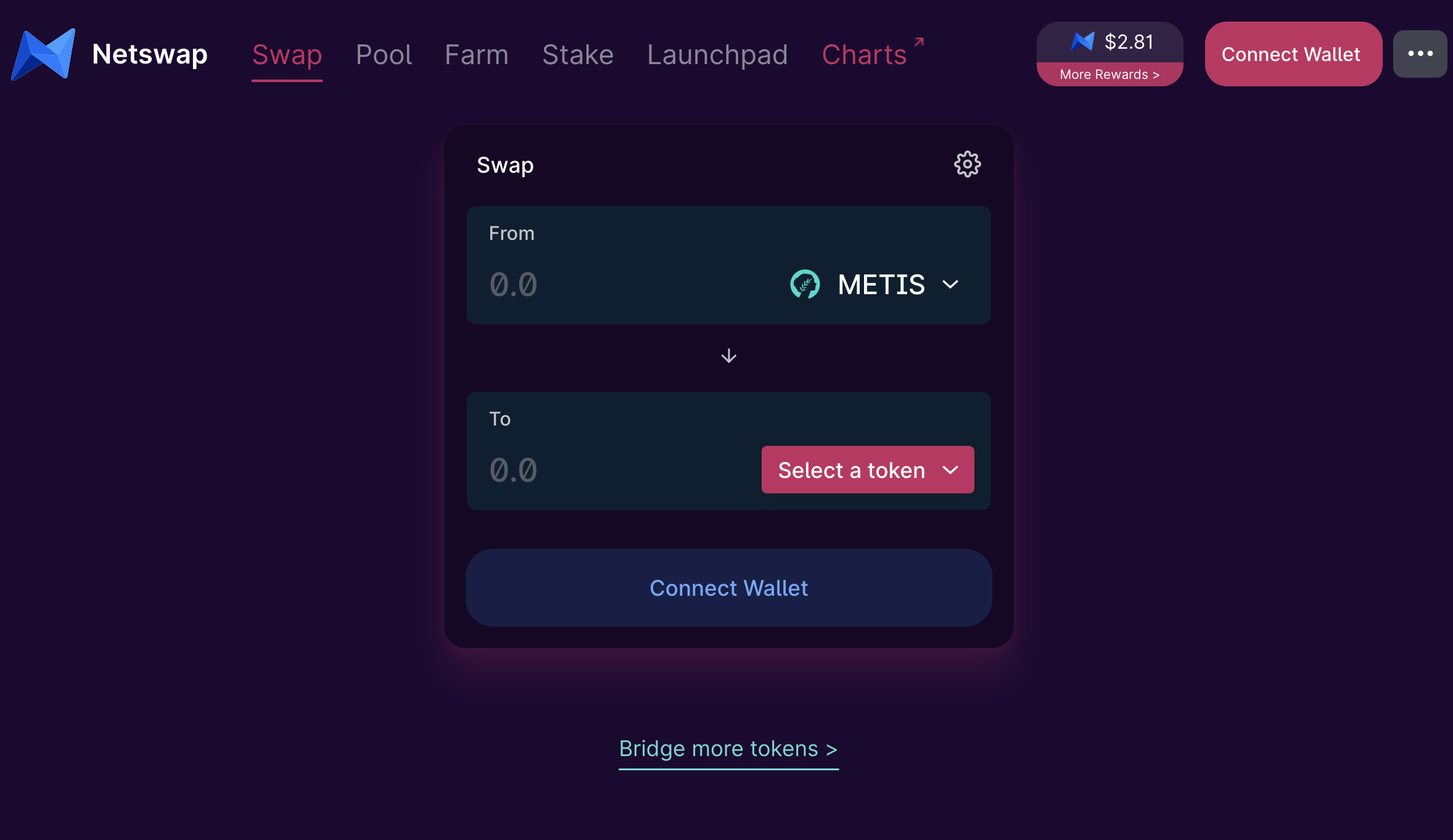The image size is (1453, 840).
Task: Click the NETT token price icon
Action: [1082, 41]
